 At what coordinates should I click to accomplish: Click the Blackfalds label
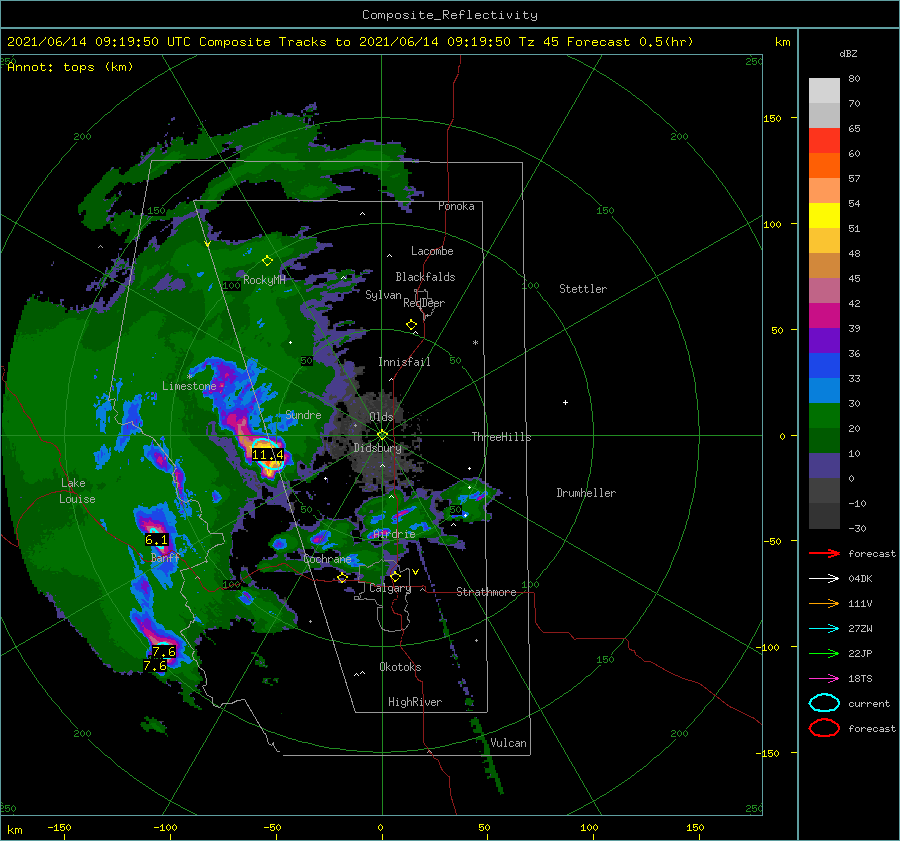tap(425, 277)
